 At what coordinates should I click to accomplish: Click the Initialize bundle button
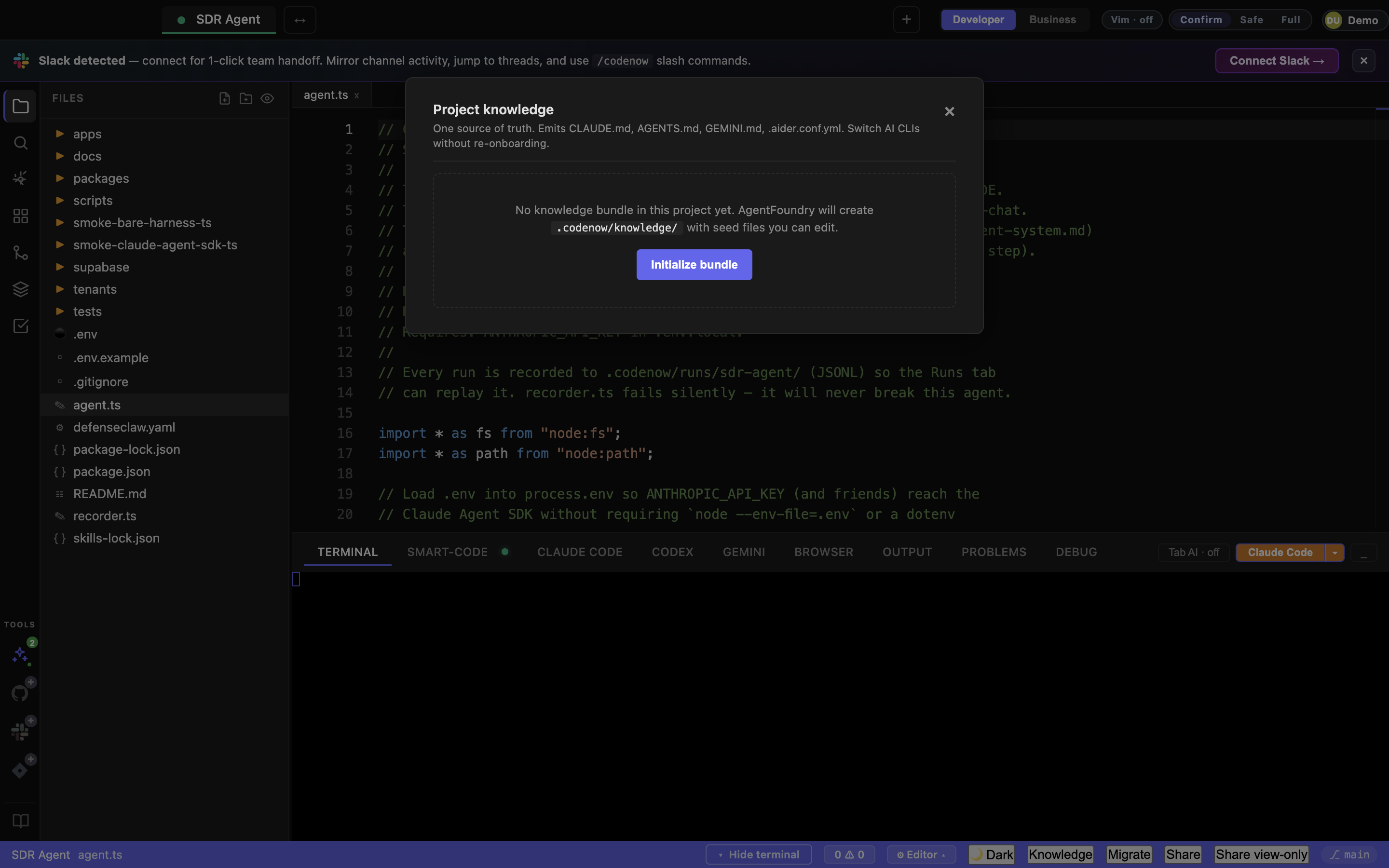694,265
